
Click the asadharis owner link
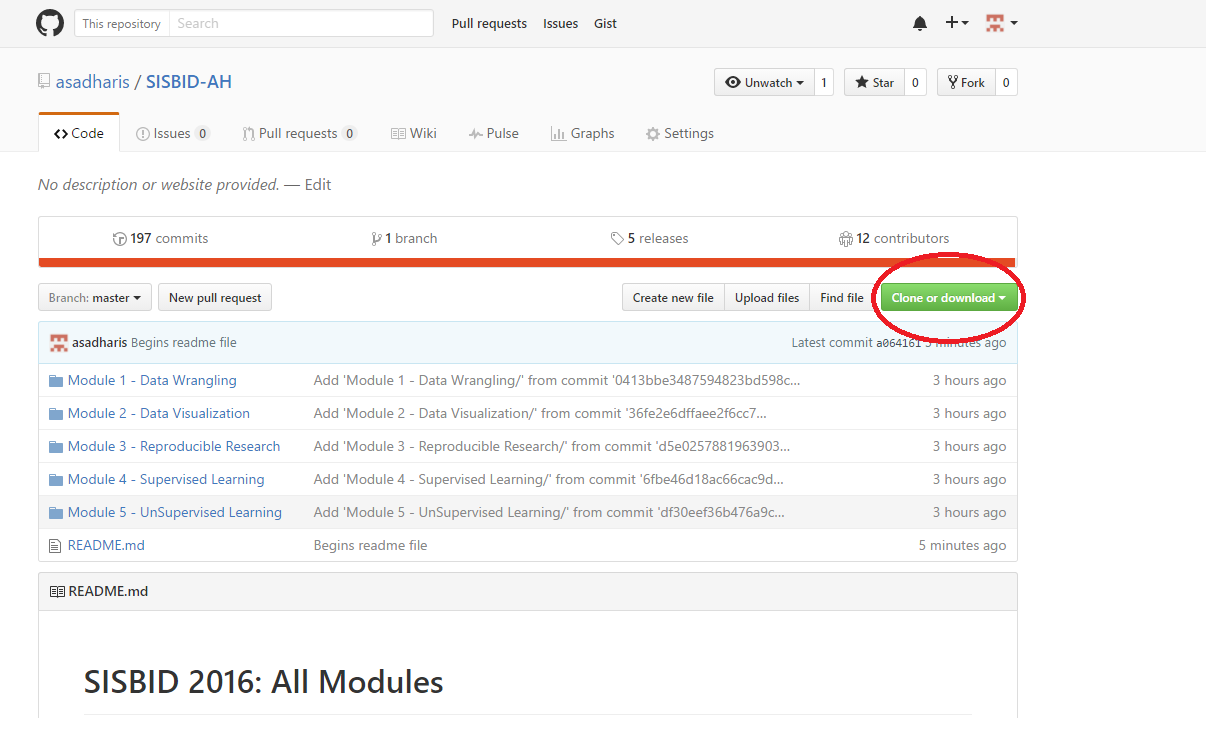pyautogui.click(x=92, y=82)
